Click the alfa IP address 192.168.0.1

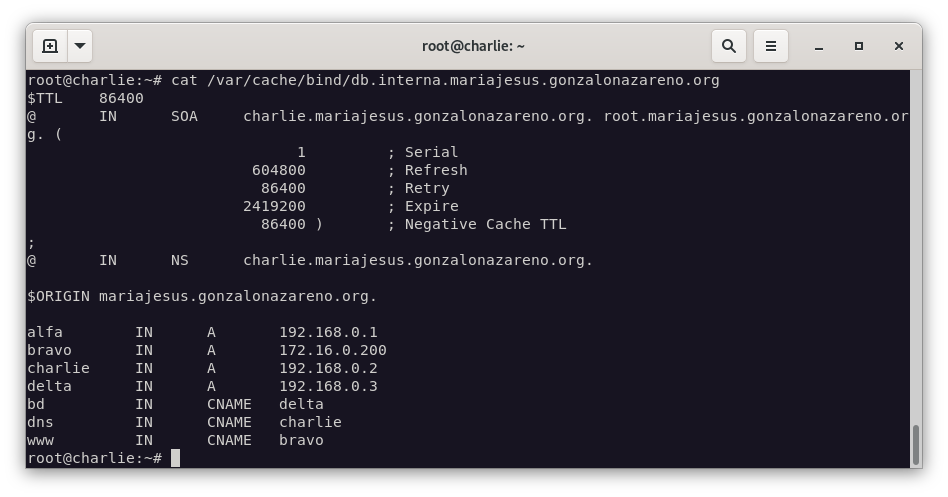[328, 332]
